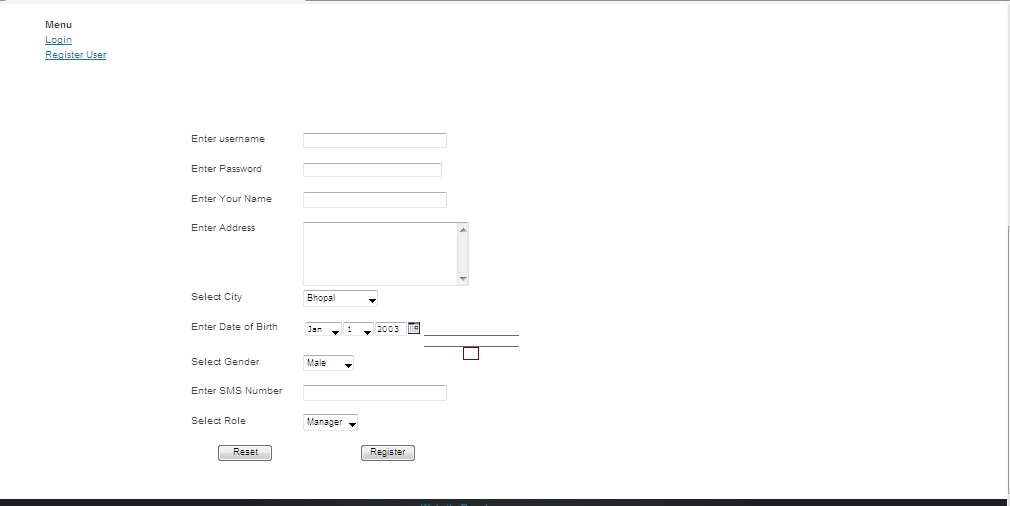1010x506 pixels.
Task: Click the Enter Your Name label
Action: pos(231,199)
